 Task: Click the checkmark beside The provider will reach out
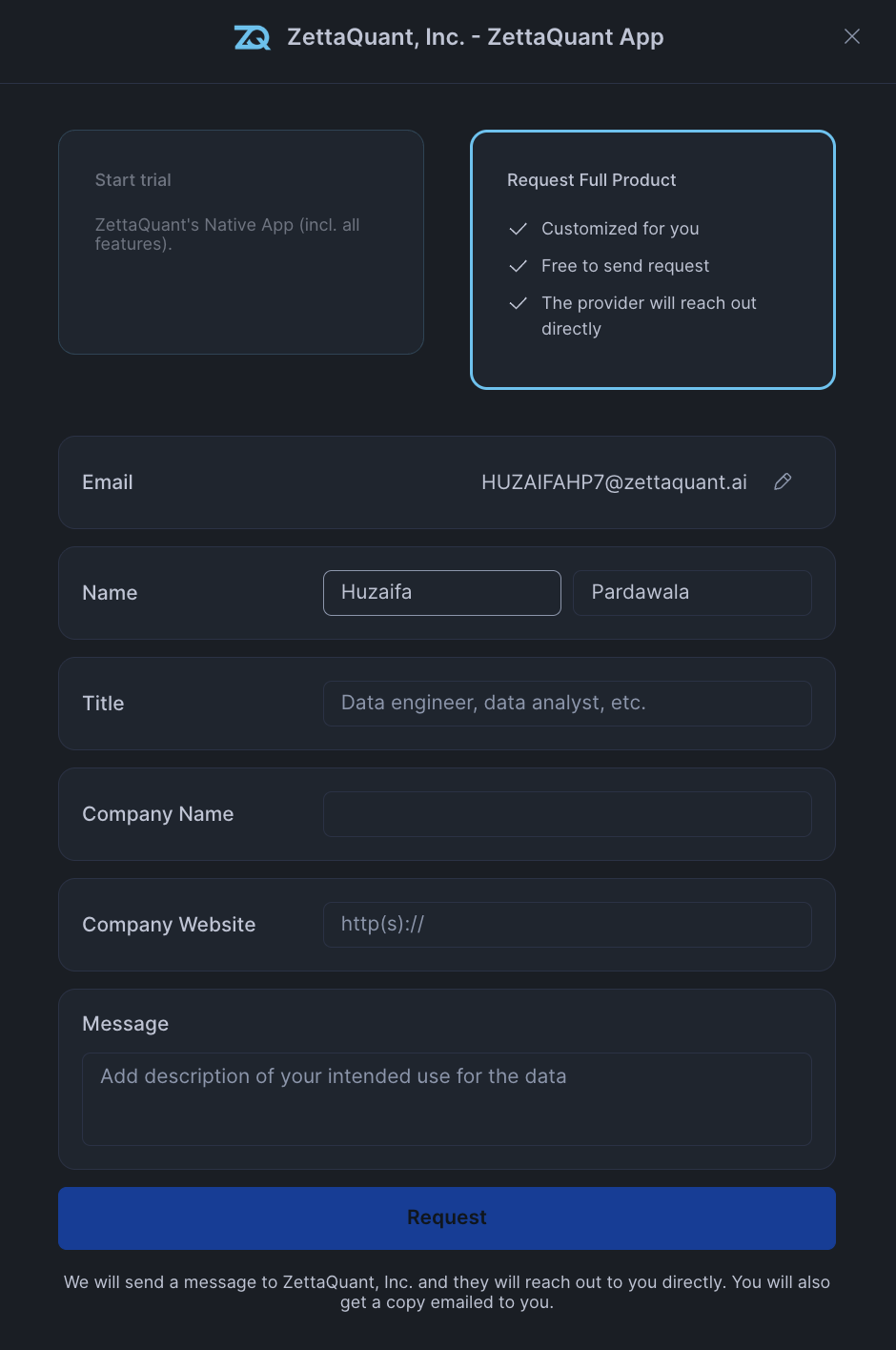518,303
